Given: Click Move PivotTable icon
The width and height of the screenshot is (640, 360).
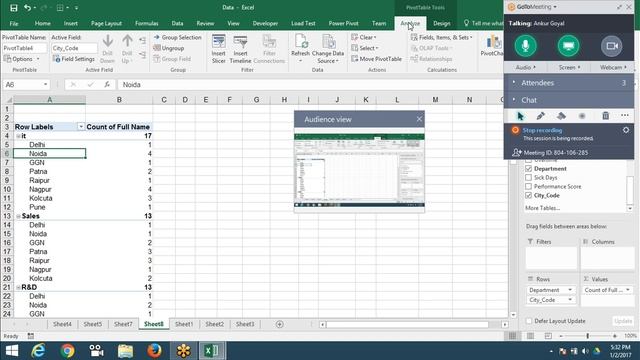Looking at the screenshot, I should 354,59.
